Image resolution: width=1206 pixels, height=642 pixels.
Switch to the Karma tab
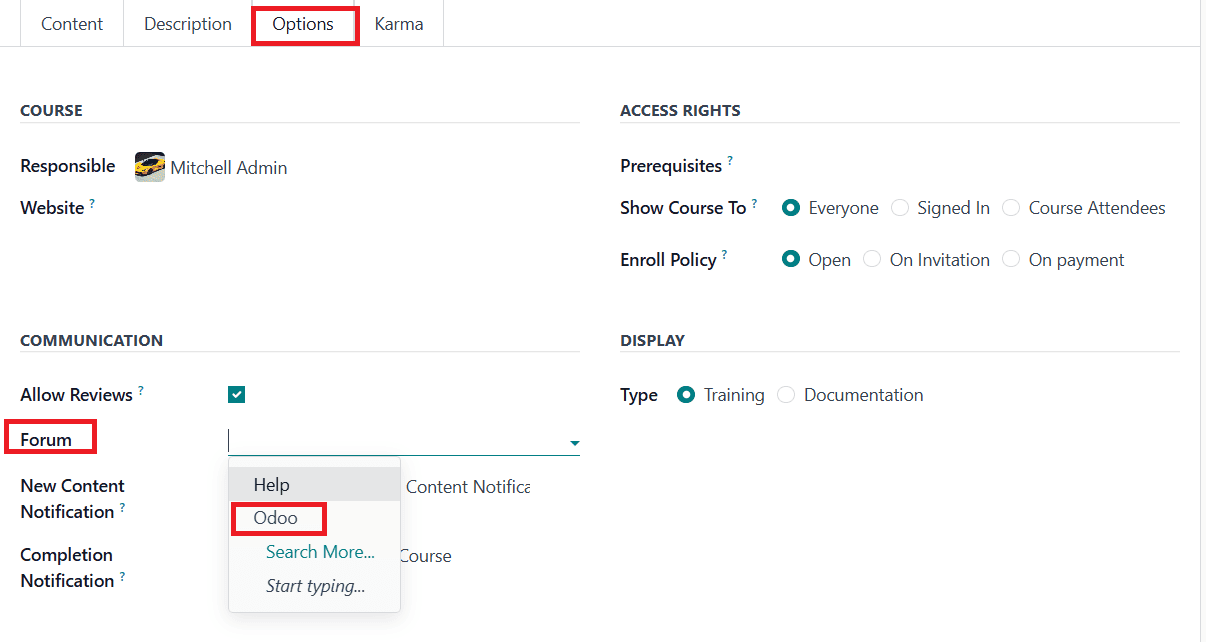[x=398, y=24]
